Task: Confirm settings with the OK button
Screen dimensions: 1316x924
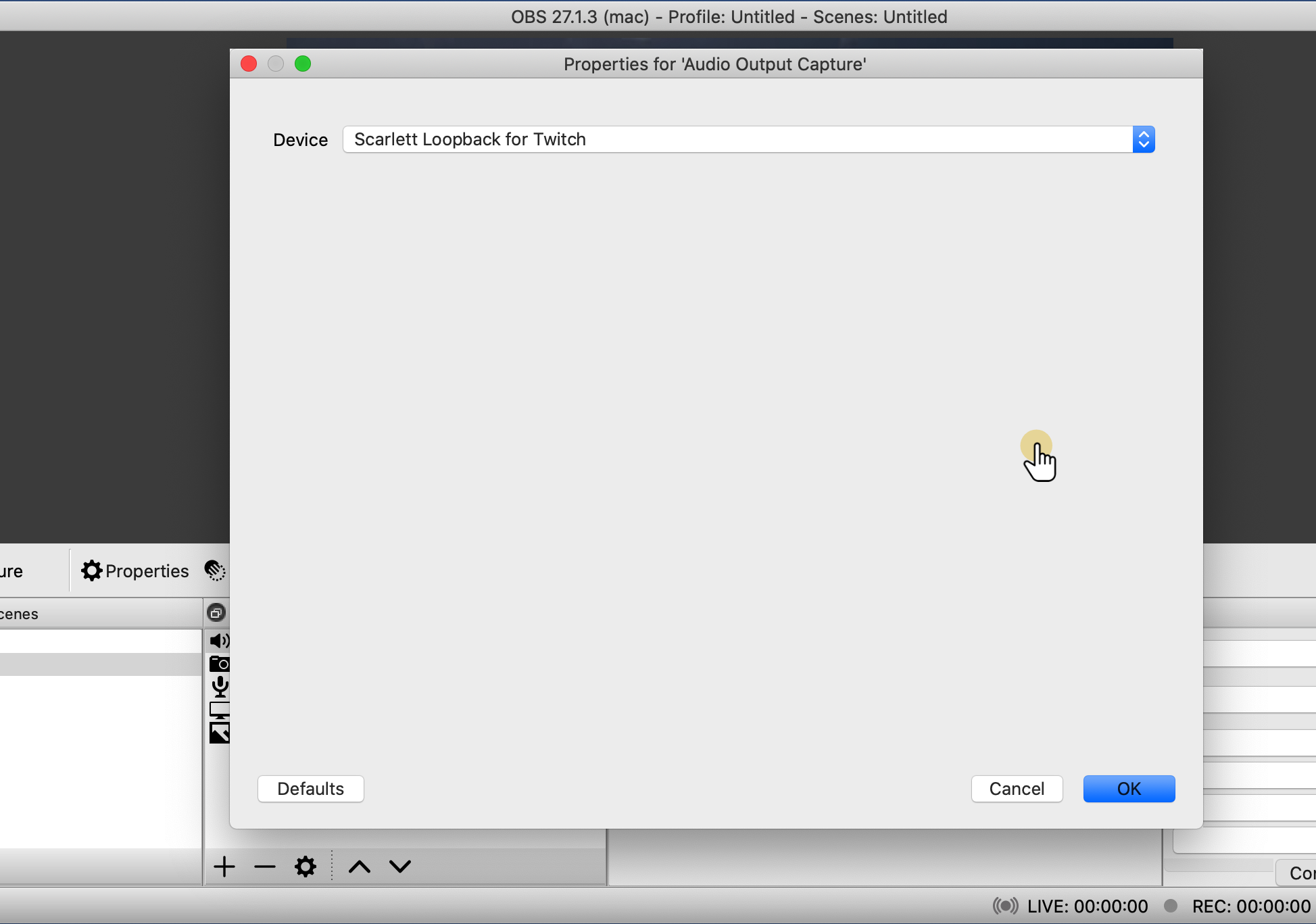Action: (x=1128, y=788)
